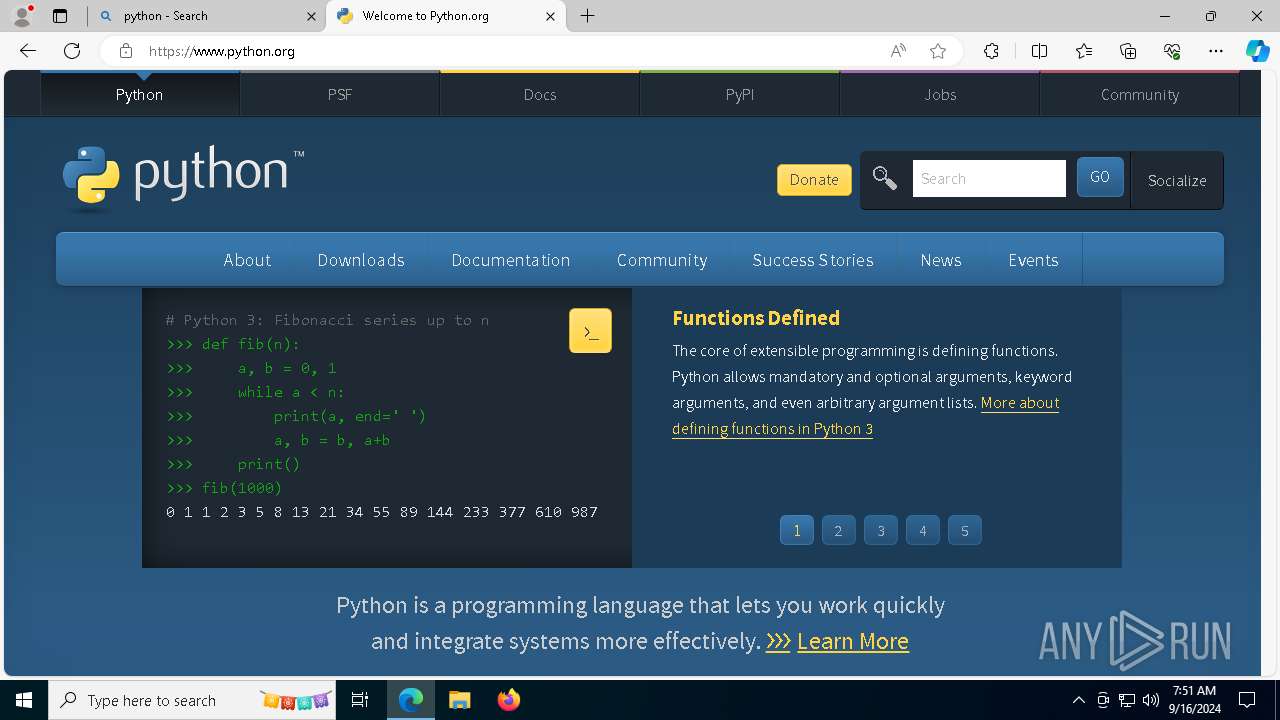Show slide 4 of code examples

pyautogui.click(x=923, y=530)
